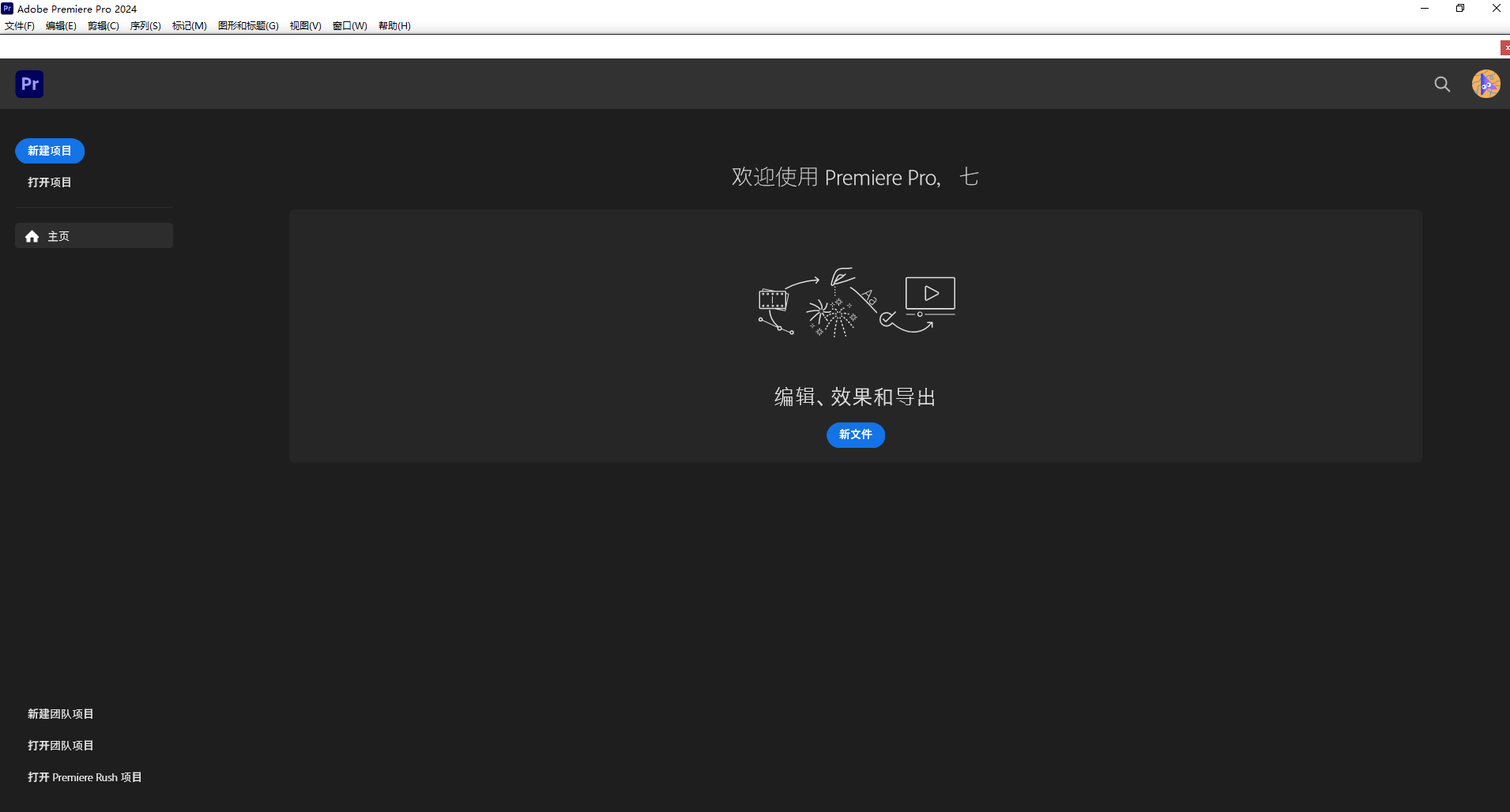
Task: Click 打开团队项目 at bottom left
Action: 60,745
